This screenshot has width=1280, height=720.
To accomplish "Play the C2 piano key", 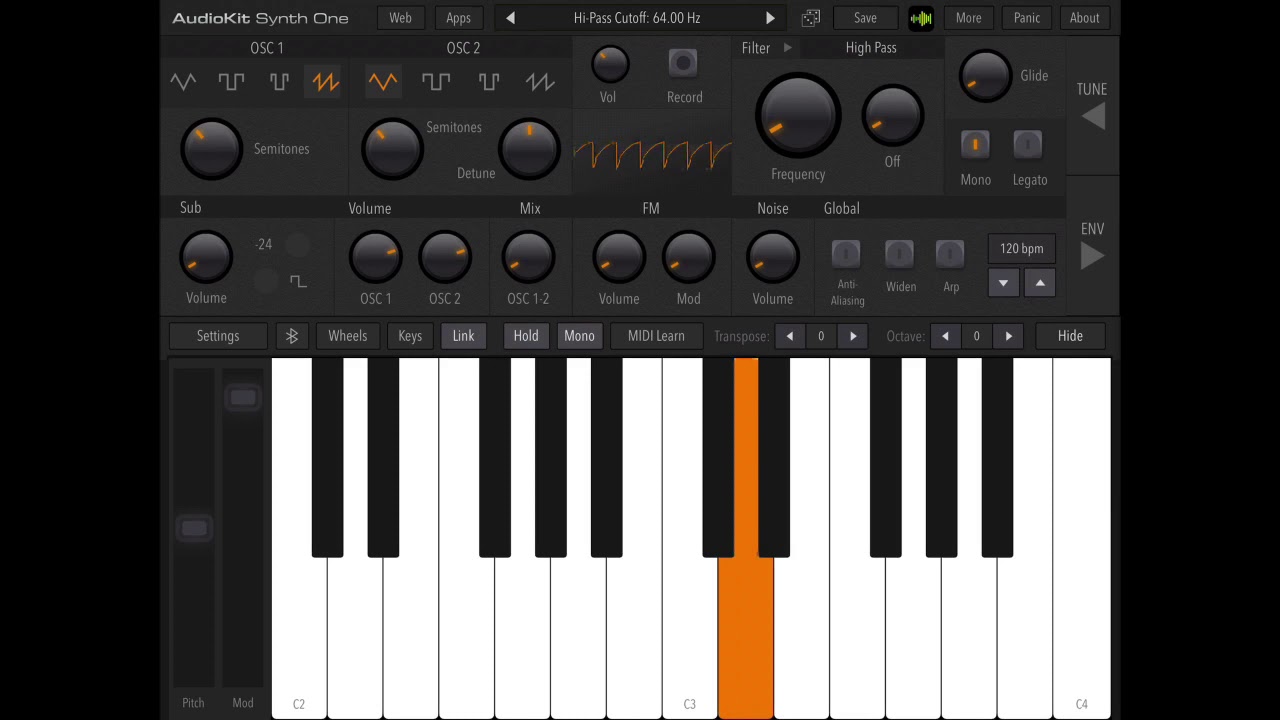I will click(299, 640).
